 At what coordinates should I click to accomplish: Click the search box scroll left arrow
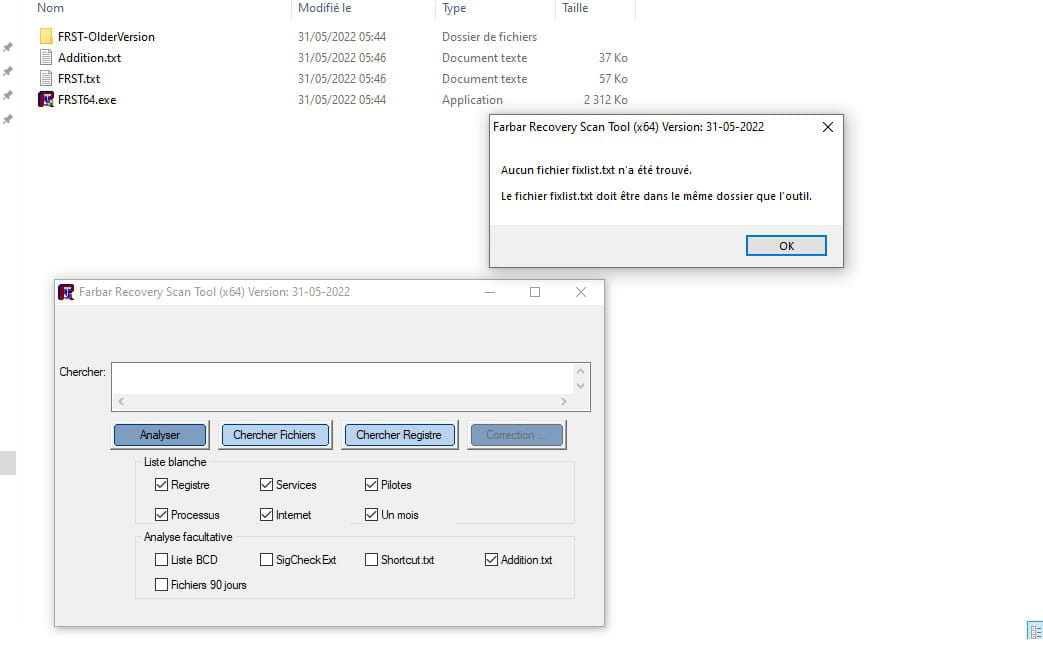click(x=121, y=401)
